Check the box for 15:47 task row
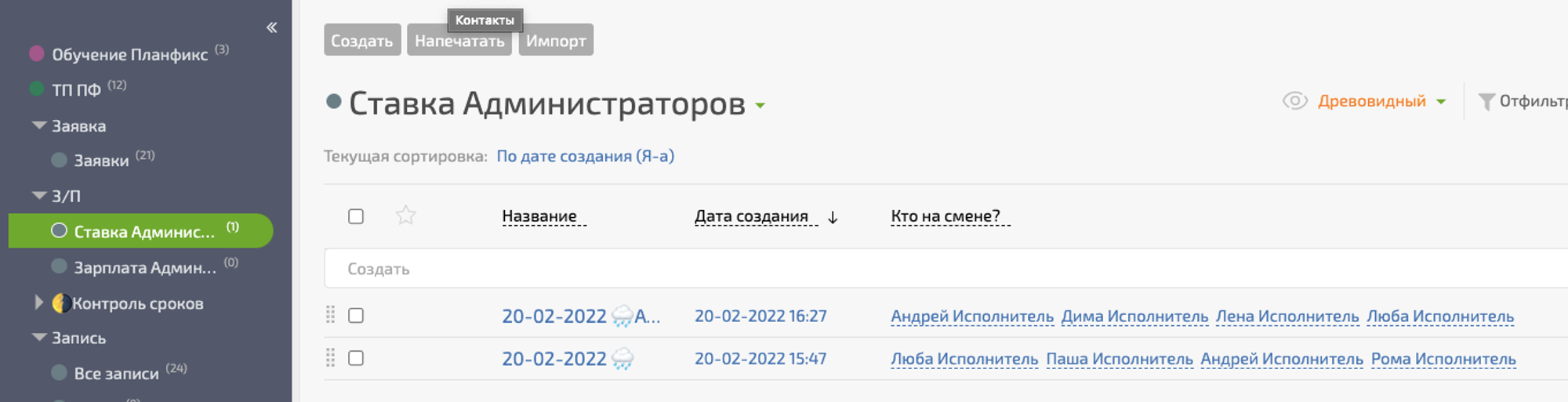This screenshot has width=1568, height=402. tap(356, 358)
